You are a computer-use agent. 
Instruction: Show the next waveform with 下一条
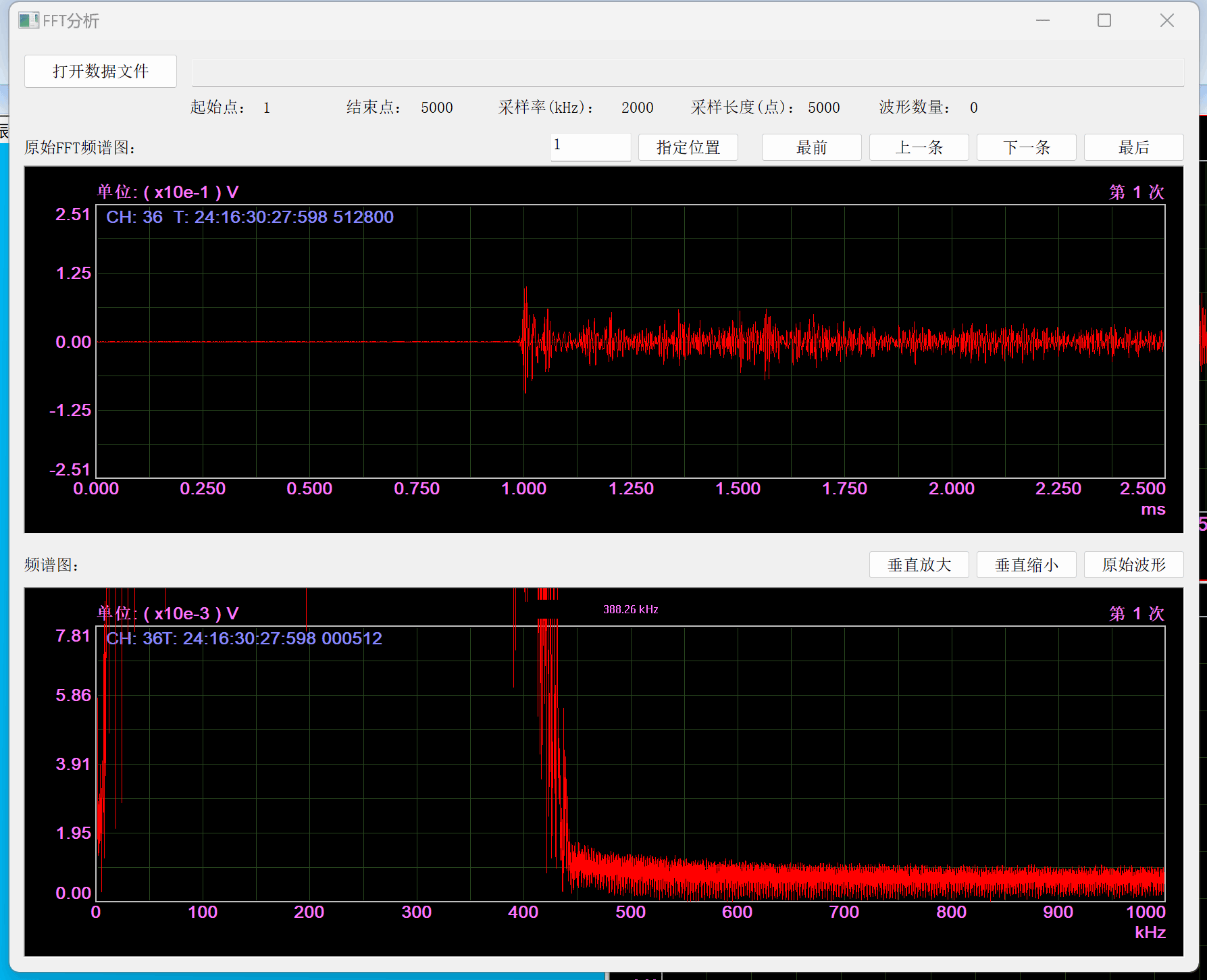[x=1026, y=147]
